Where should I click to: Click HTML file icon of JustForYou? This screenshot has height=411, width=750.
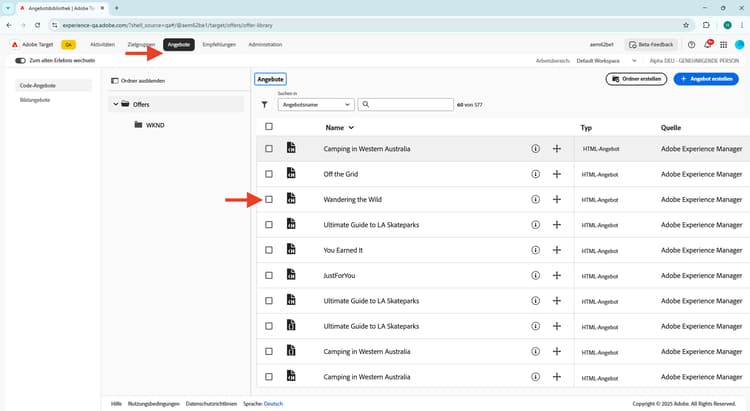(x=291, y=275)
